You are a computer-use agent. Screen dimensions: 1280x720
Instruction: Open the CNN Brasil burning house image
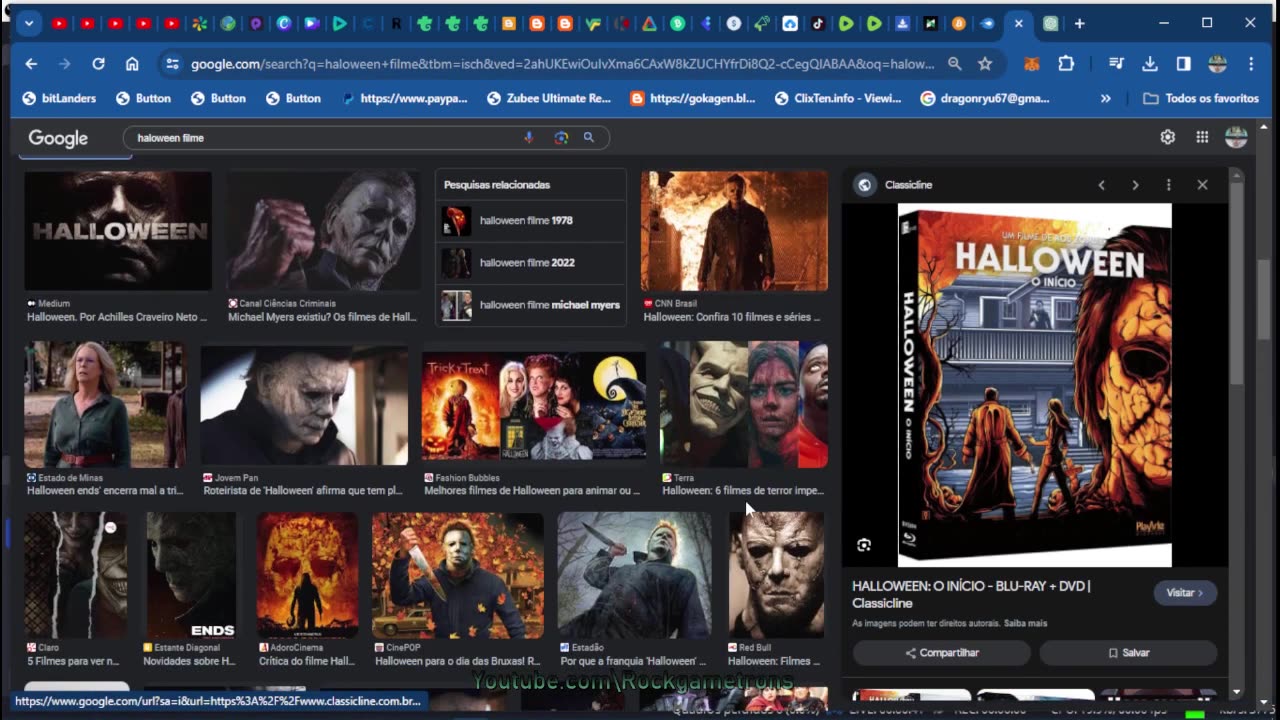734,231
